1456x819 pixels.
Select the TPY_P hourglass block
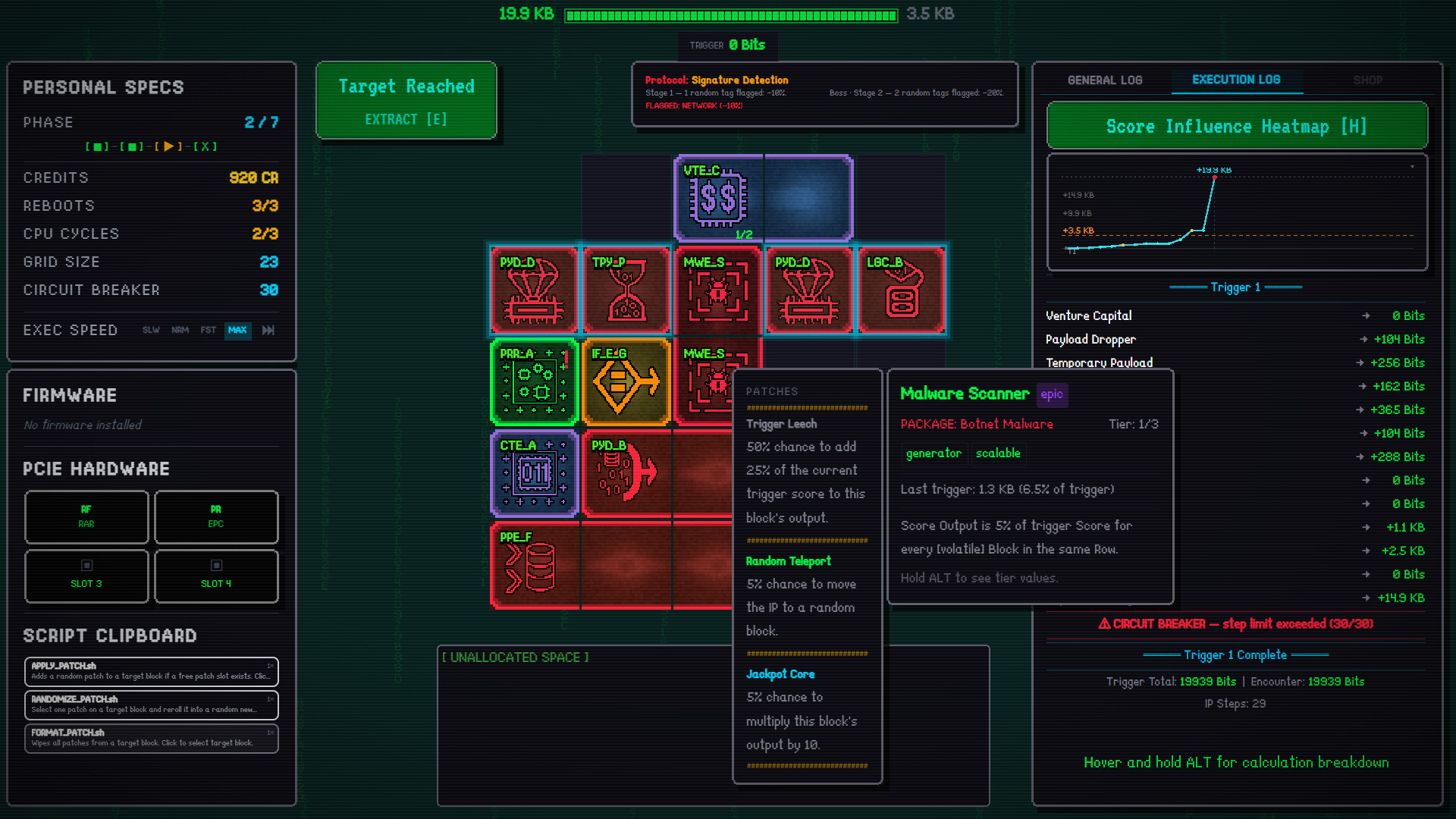coord(626,290)
